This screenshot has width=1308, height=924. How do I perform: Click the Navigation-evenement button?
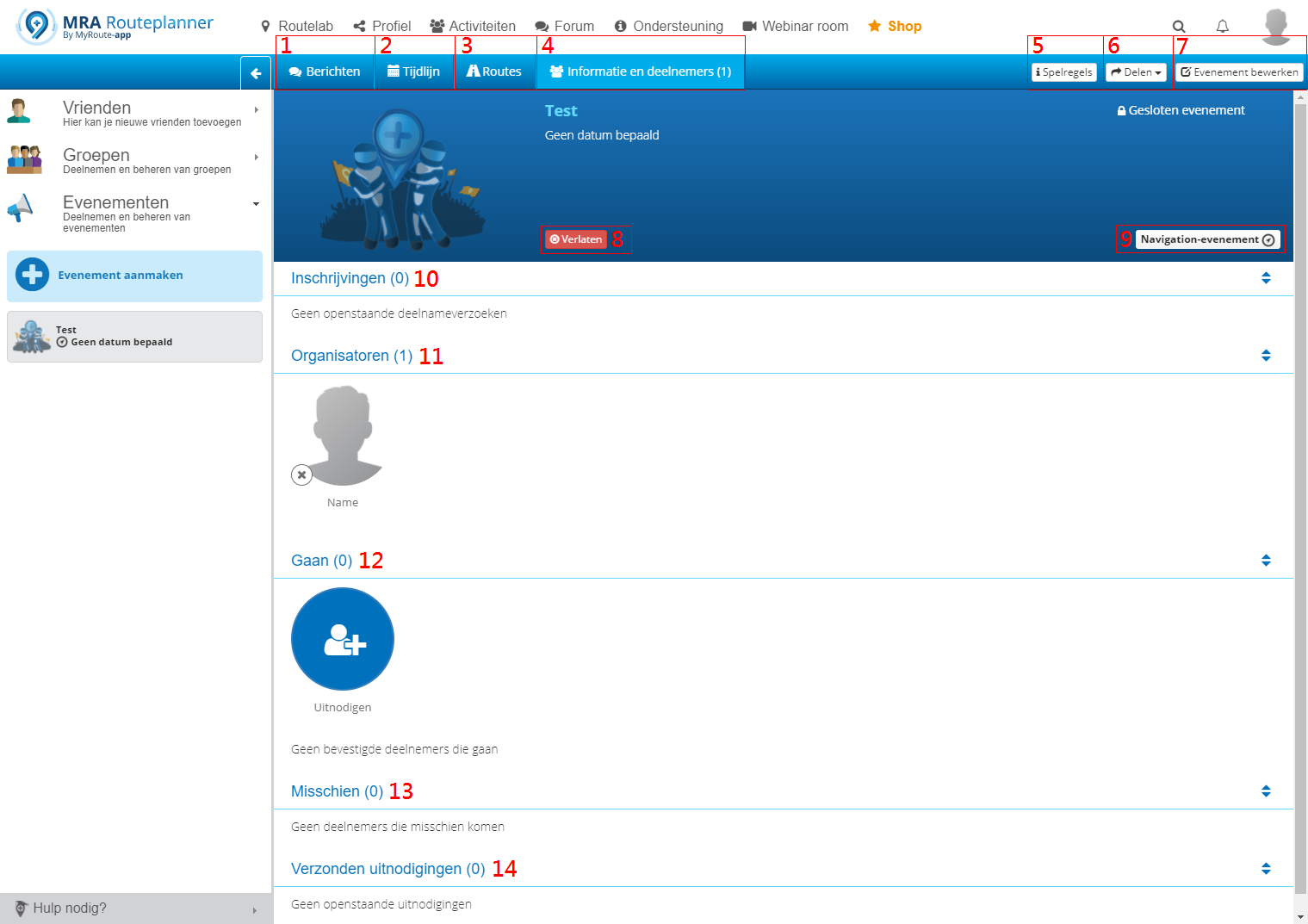(1208, 239)
